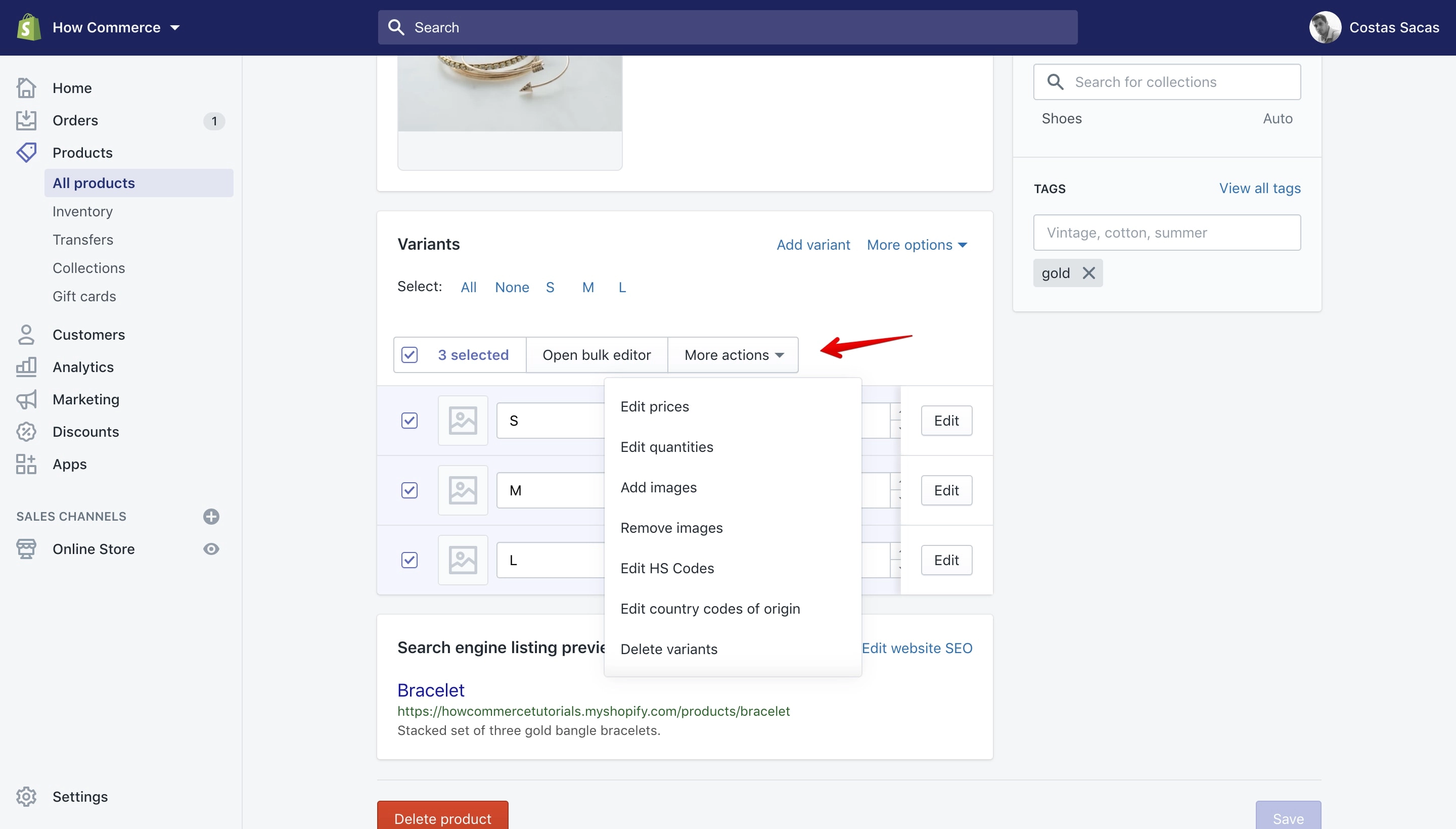This screenshot has width=1456, height=829.
Task: Select All variants link
Action: 468,287
